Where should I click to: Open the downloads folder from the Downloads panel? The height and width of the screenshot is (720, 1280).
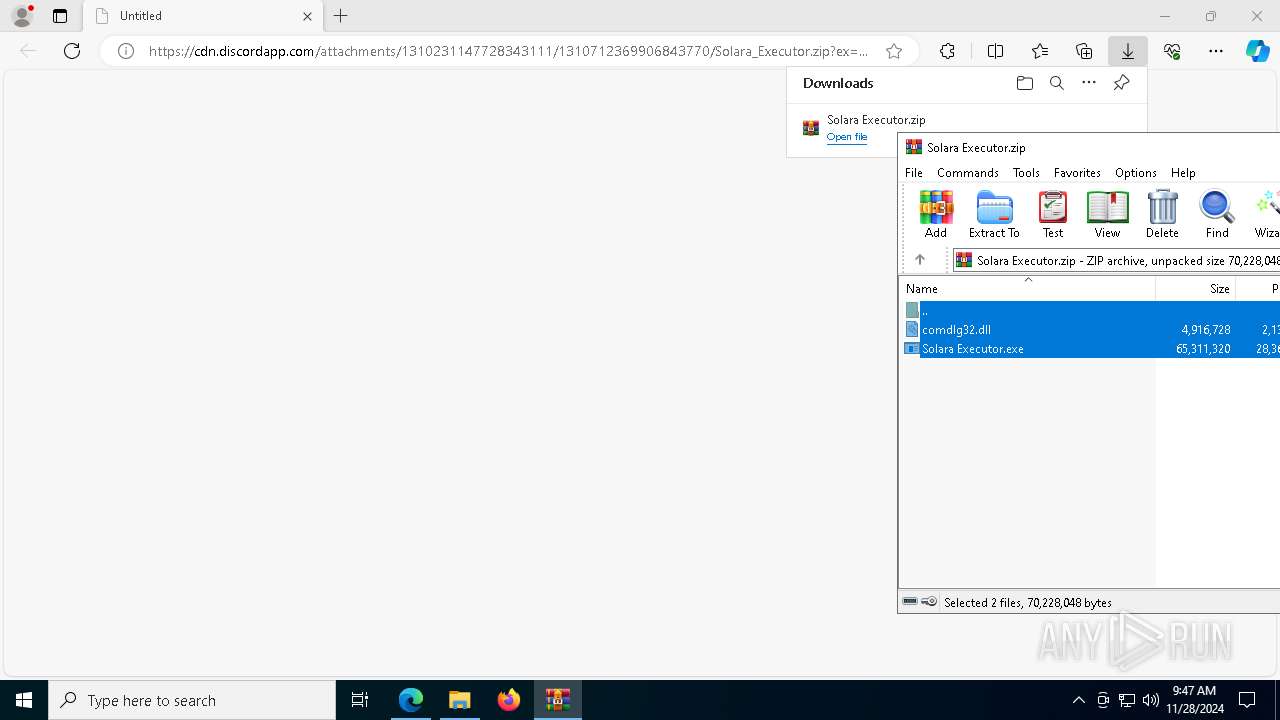(x=1024, y=83)
